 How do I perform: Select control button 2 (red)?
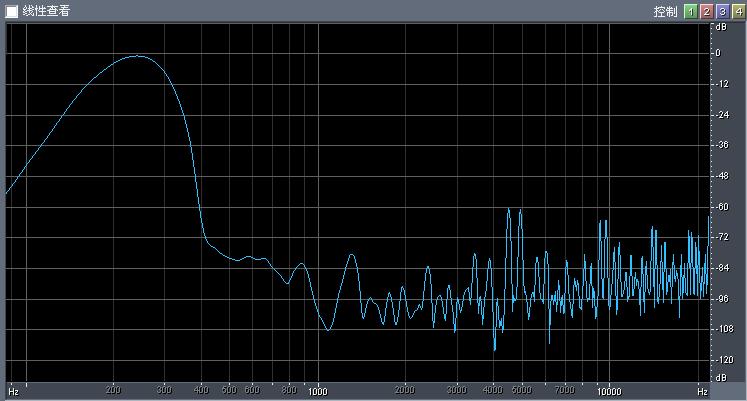[x=707, y=11]
